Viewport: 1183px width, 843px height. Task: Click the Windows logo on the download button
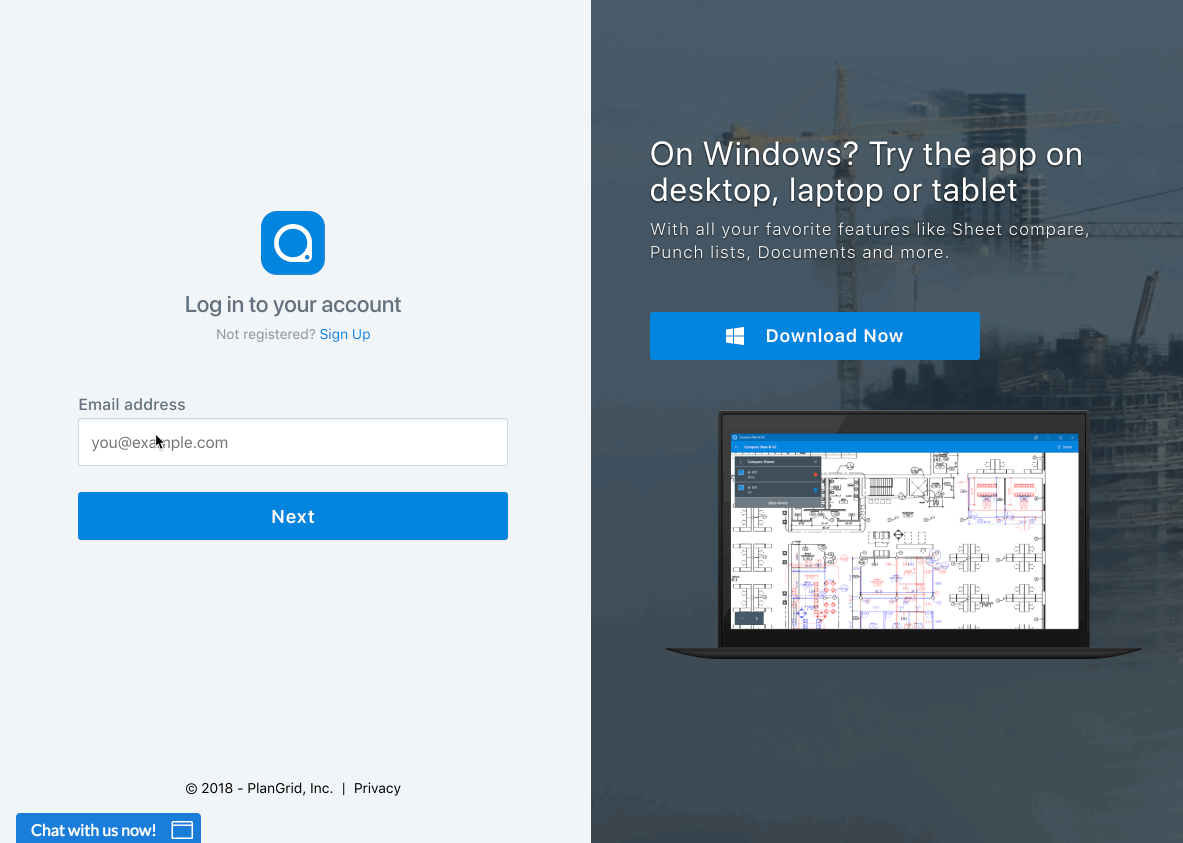pyautogui.click(x=735, y=336)
